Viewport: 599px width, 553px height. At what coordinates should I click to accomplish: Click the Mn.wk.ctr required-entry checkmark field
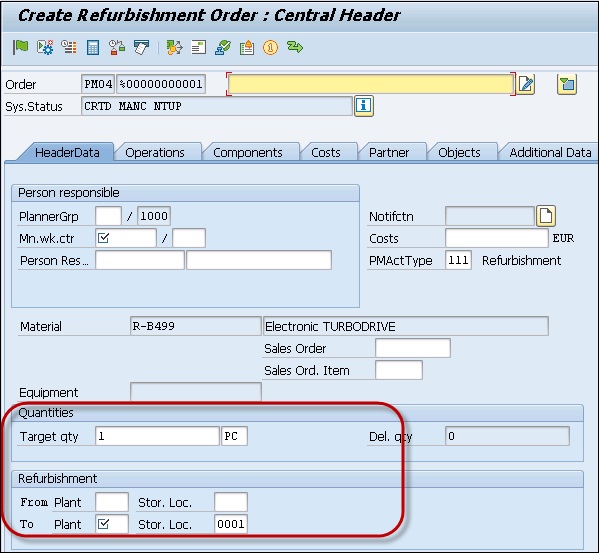[126, 238]
